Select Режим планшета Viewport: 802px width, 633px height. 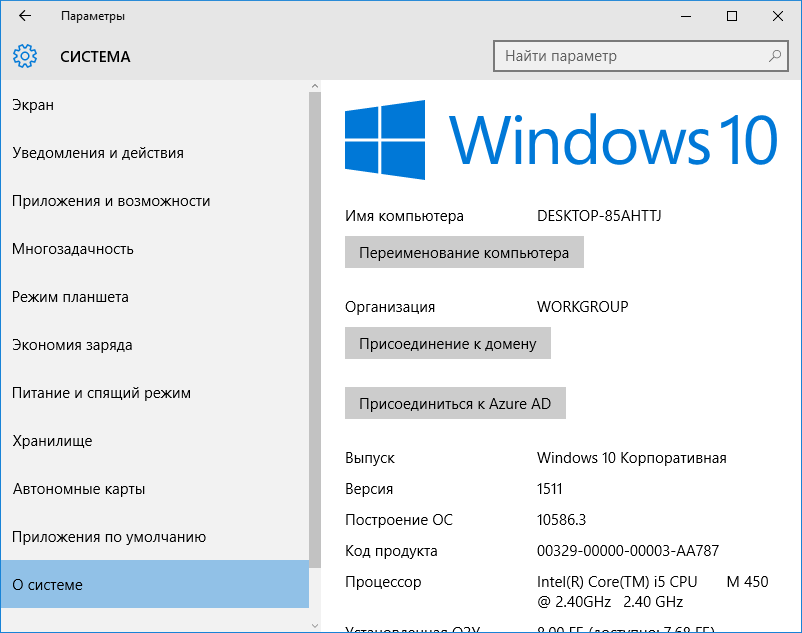pos(154,297)
